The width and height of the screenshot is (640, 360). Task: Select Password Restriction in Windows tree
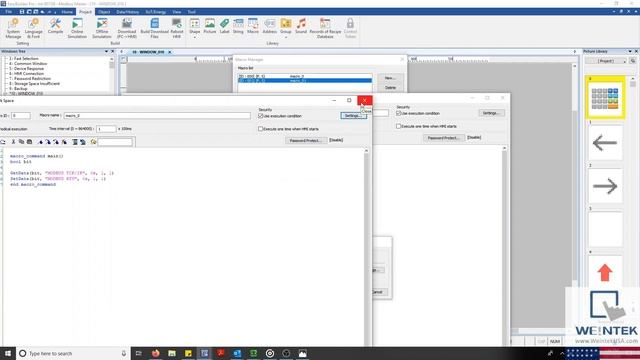coord(30,78)
